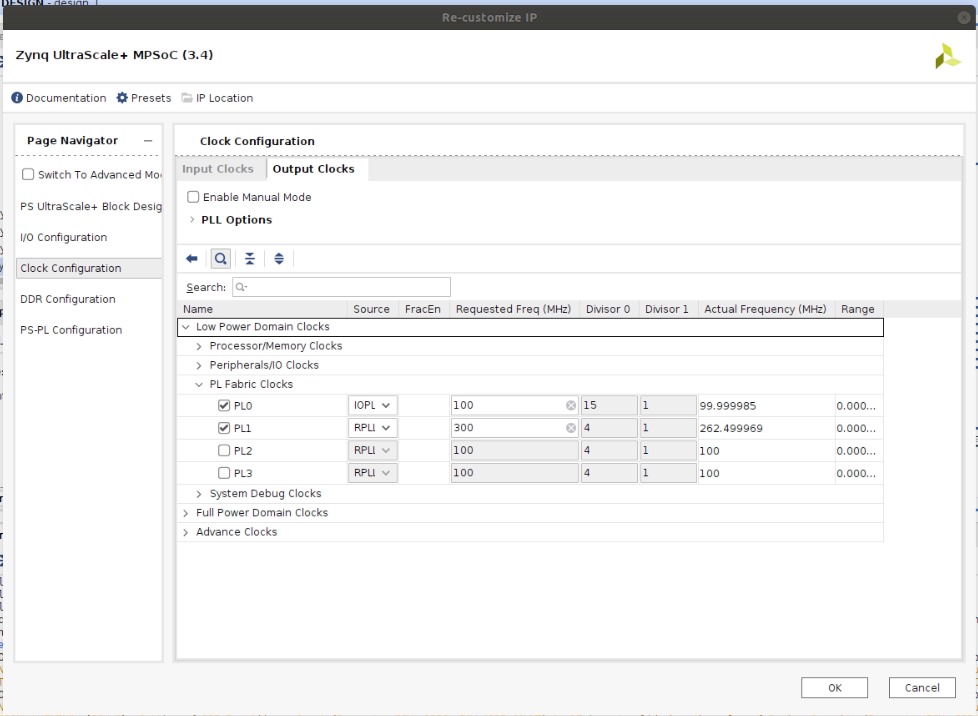This screenshot has width=978, height=716.
Task: Open Documentation via the info icon
Action: (x=17, y=98)
